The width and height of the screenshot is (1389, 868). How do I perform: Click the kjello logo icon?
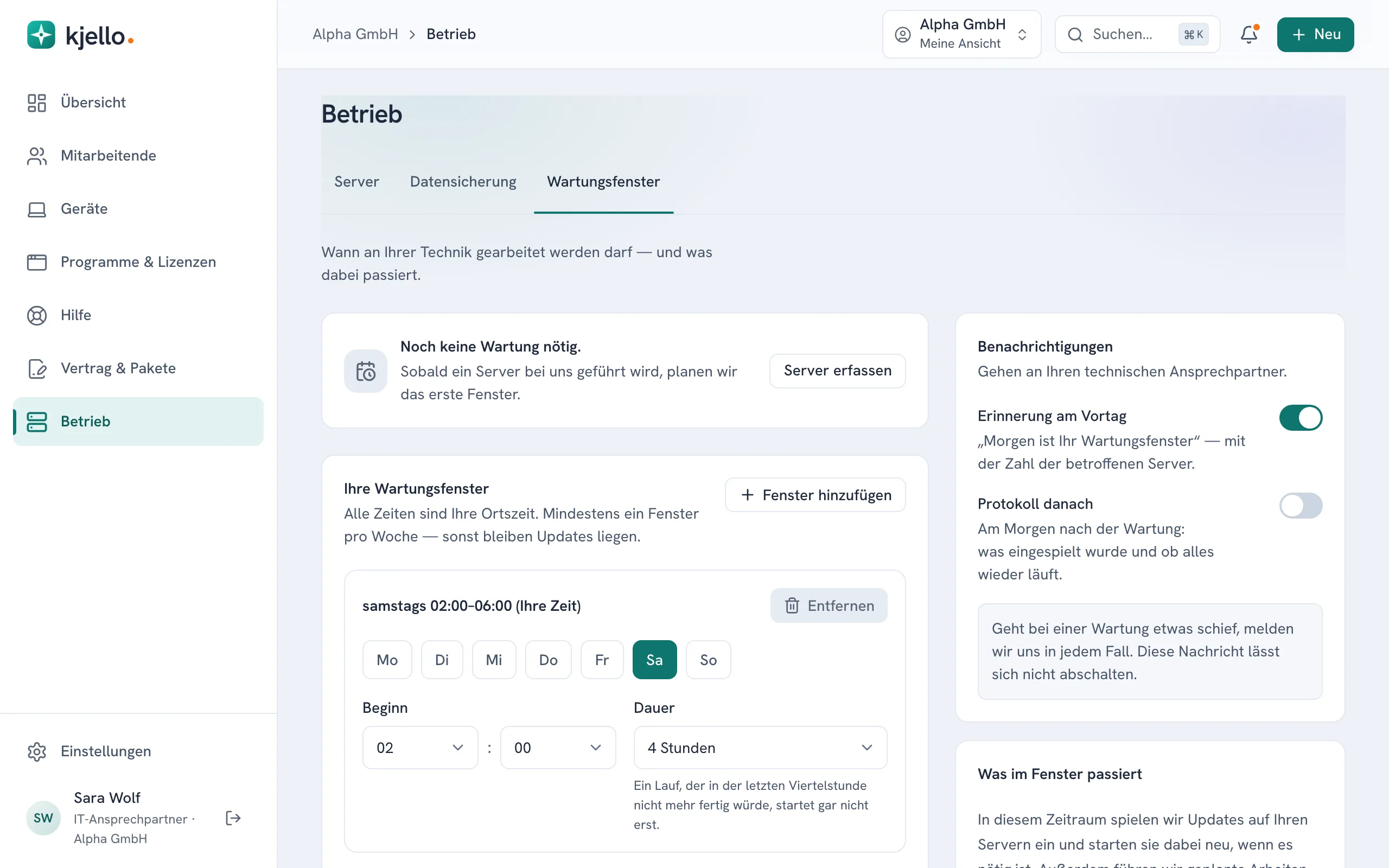[x=41, y=35]
